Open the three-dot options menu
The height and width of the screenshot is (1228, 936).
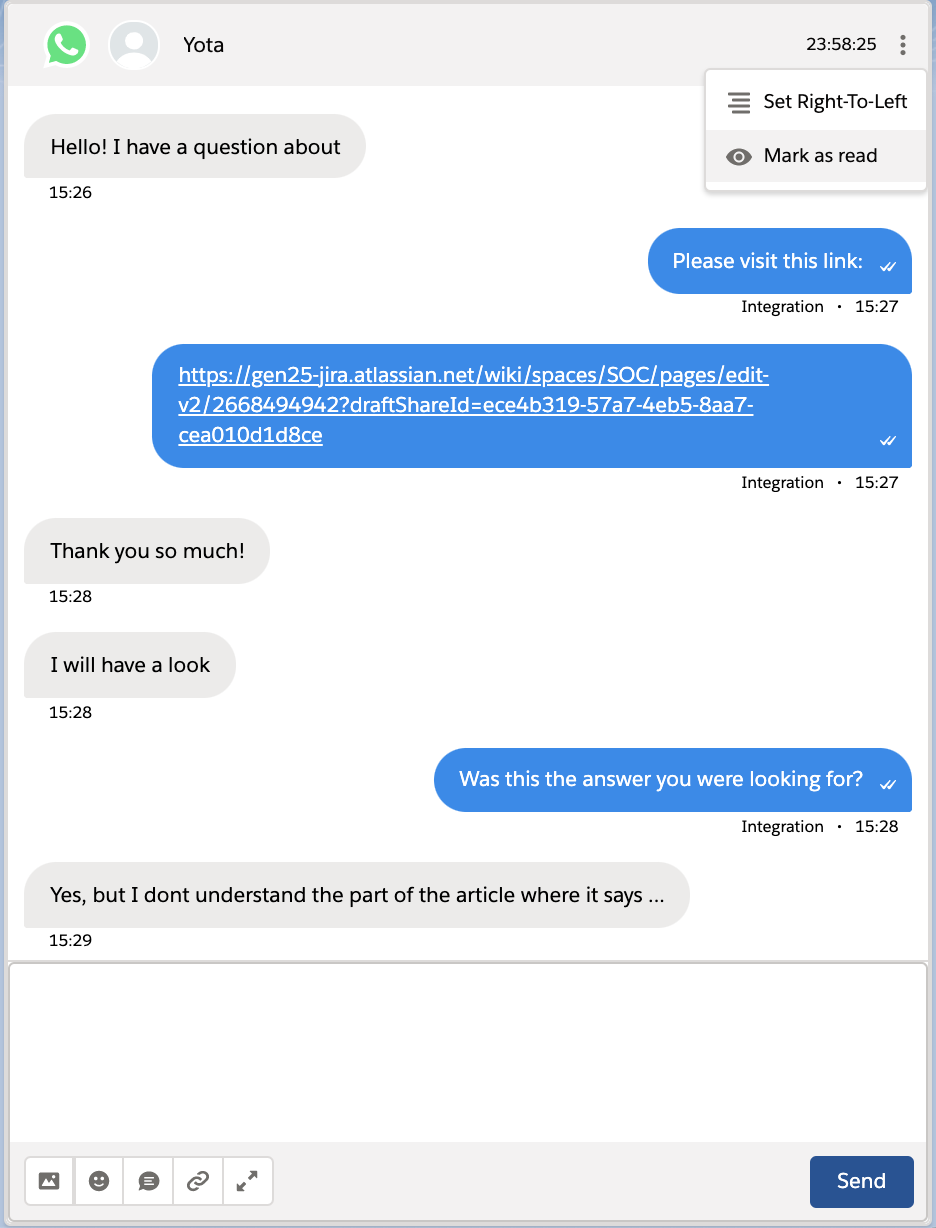coord(903,45)
